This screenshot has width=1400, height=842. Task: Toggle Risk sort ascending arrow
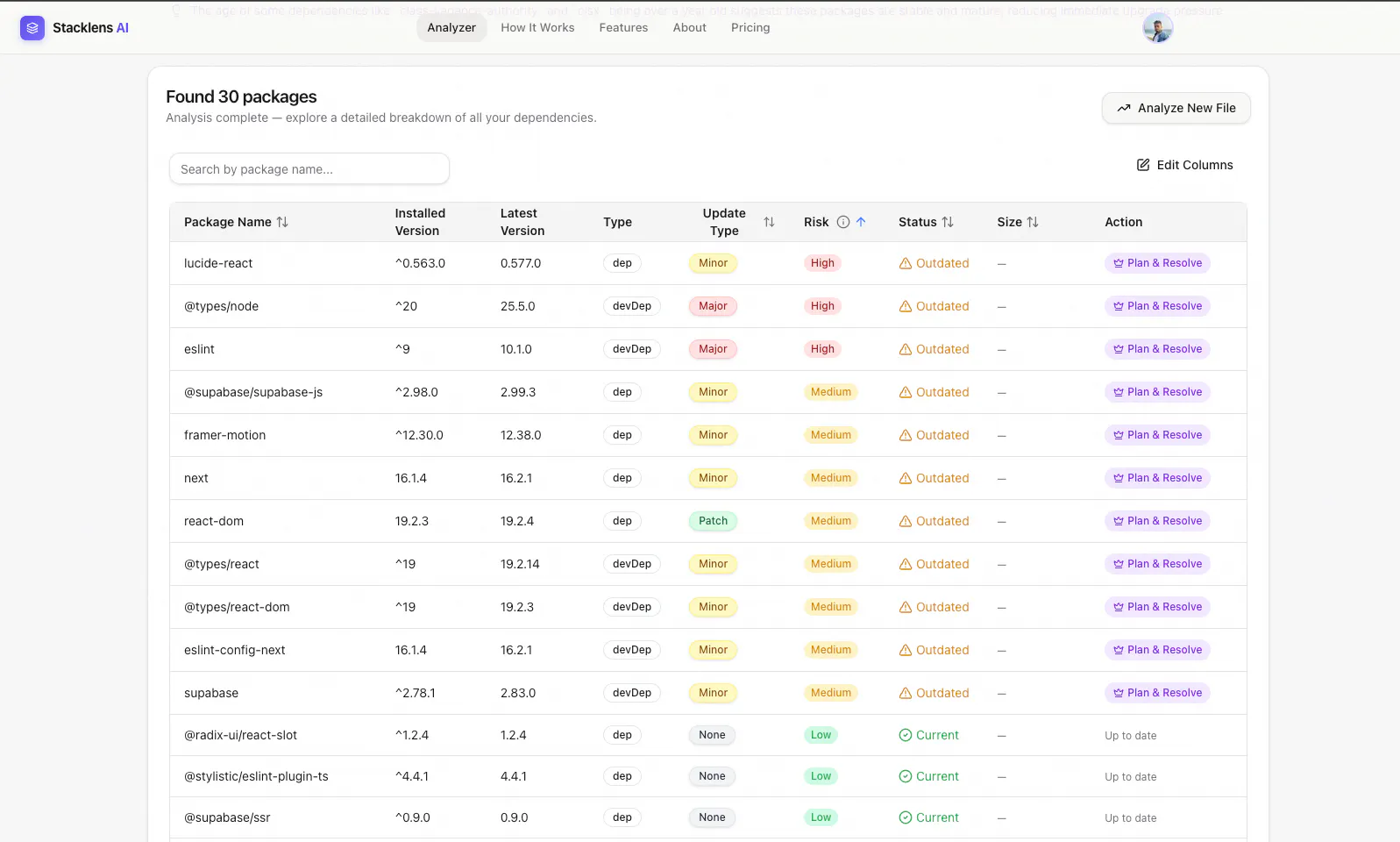pyautogui.click(x=861, y=222)
